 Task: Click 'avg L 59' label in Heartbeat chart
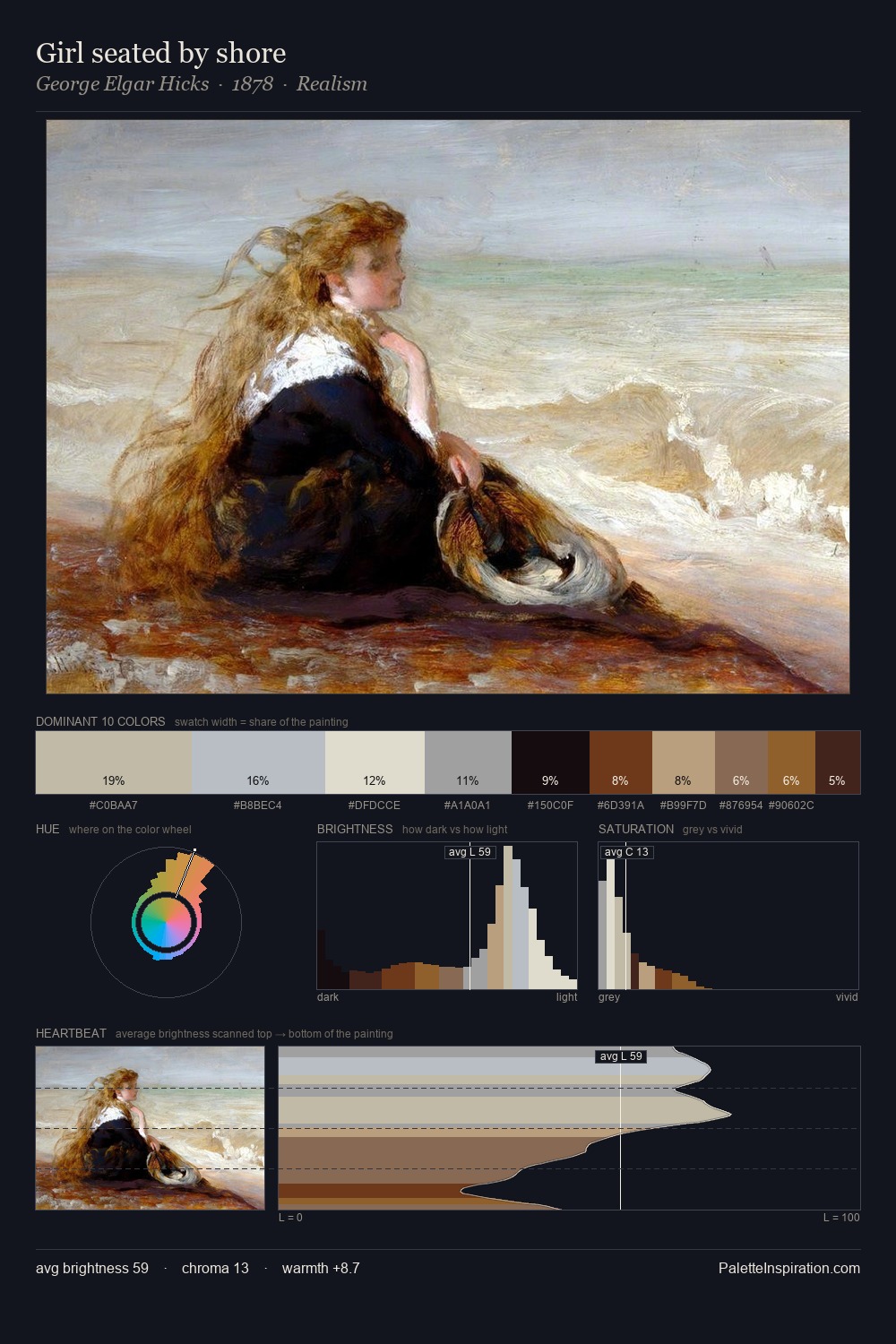pos(621,1056)
